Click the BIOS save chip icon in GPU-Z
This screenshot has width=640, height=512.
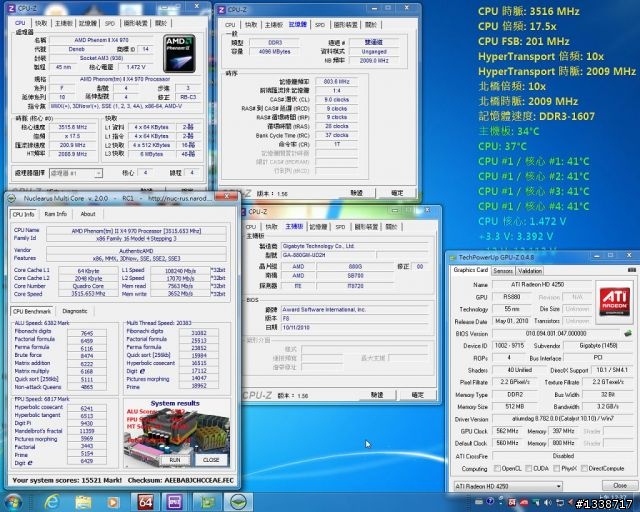tap(628, 334)
